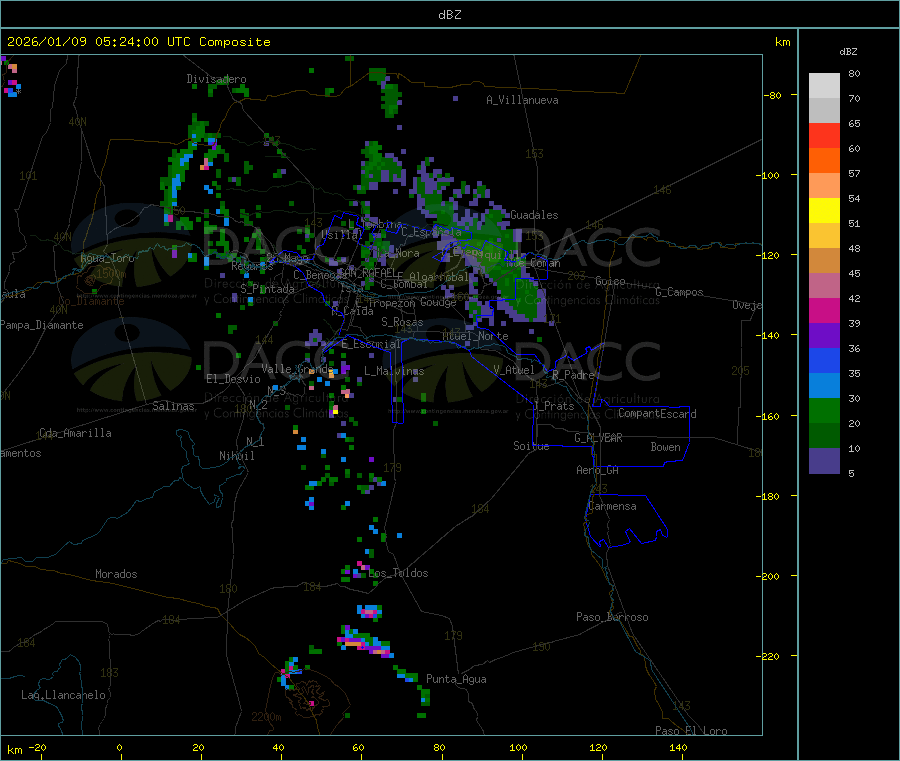This screenshot has height=761, width=900.
Task: Click the S_Pintada label
Action: (x=267, y=289)
